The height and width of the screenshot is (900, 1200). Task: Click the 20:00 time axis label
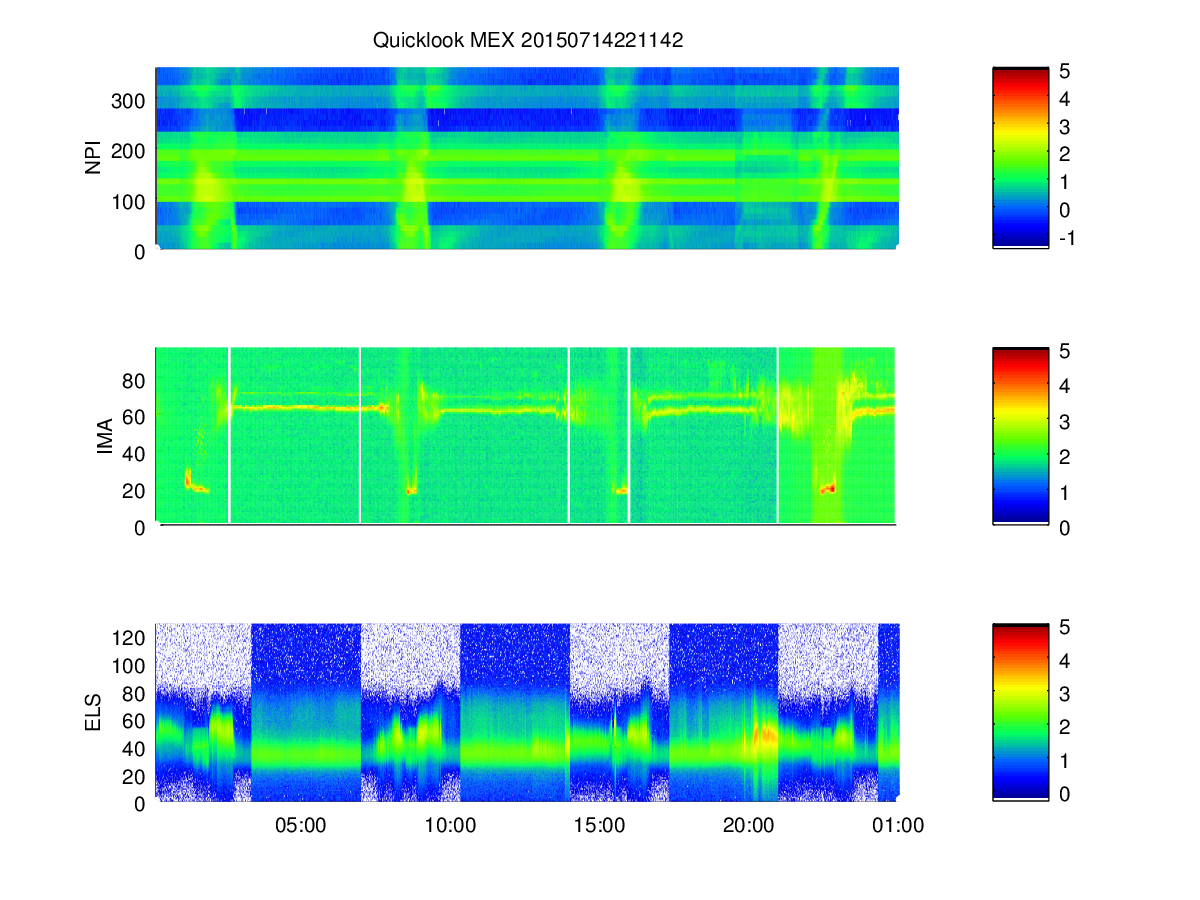click(x=750, y=826)
